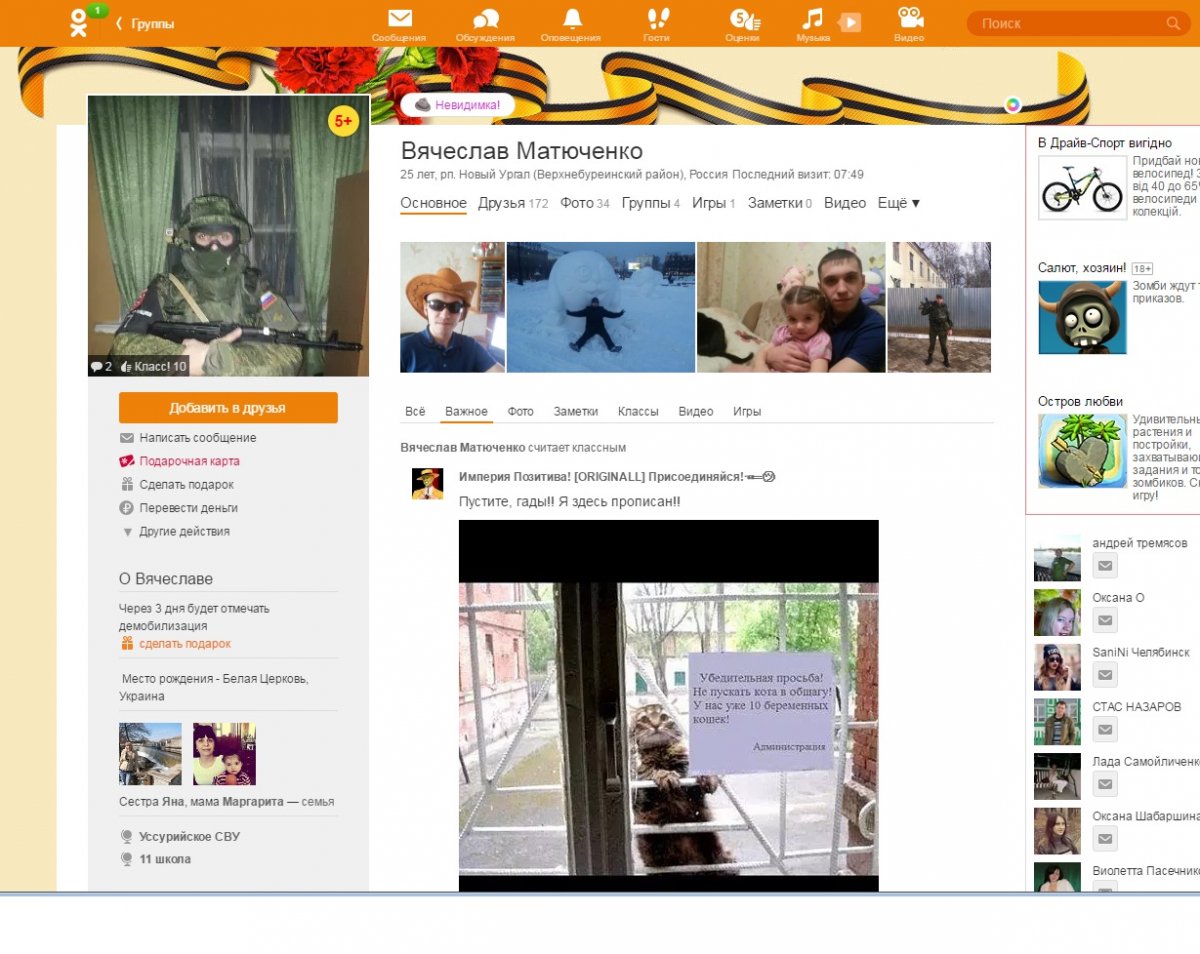Select the Всё feed filter

(415, 411)
